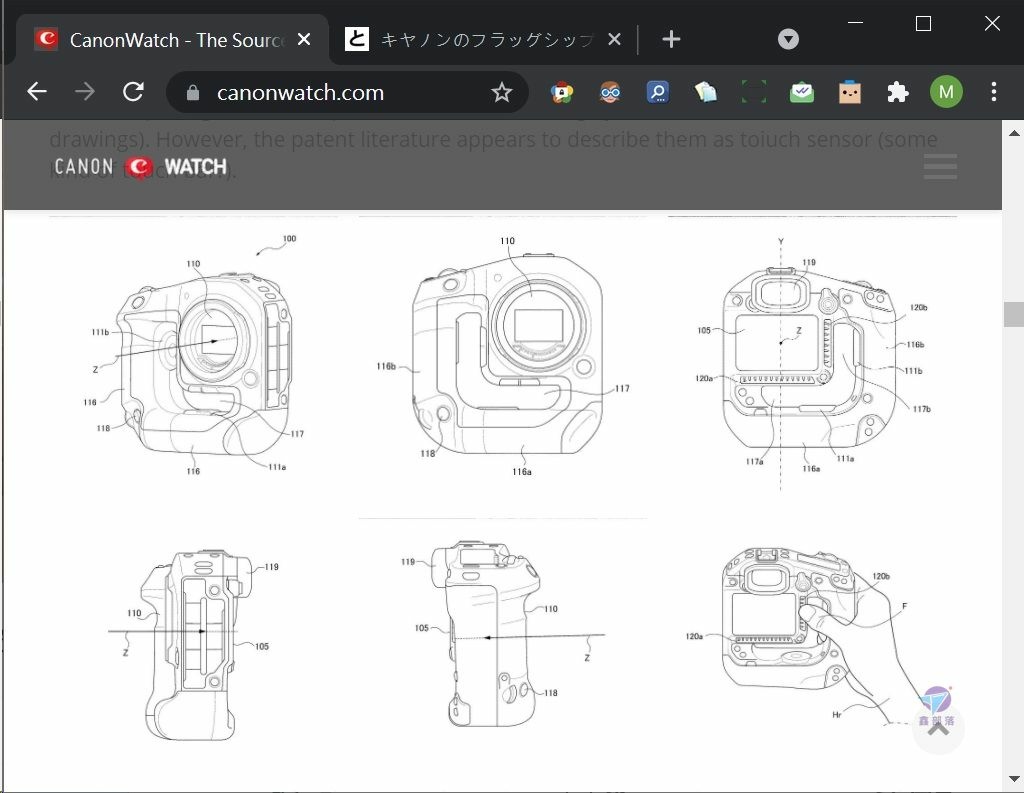Open the front perspective camera drawing labeled 100
Viewport: 1024px width, 793px height.
pos(195,355)
